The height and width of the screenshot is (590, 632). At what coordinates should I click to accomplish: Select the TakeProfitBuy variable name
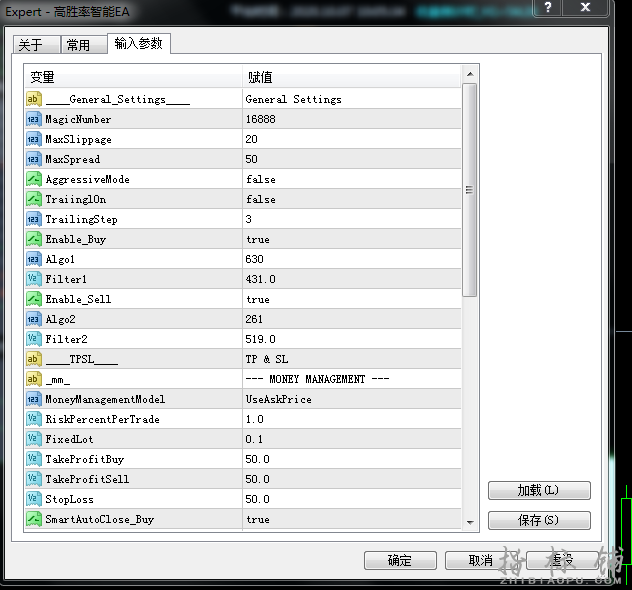click(85, 459)
